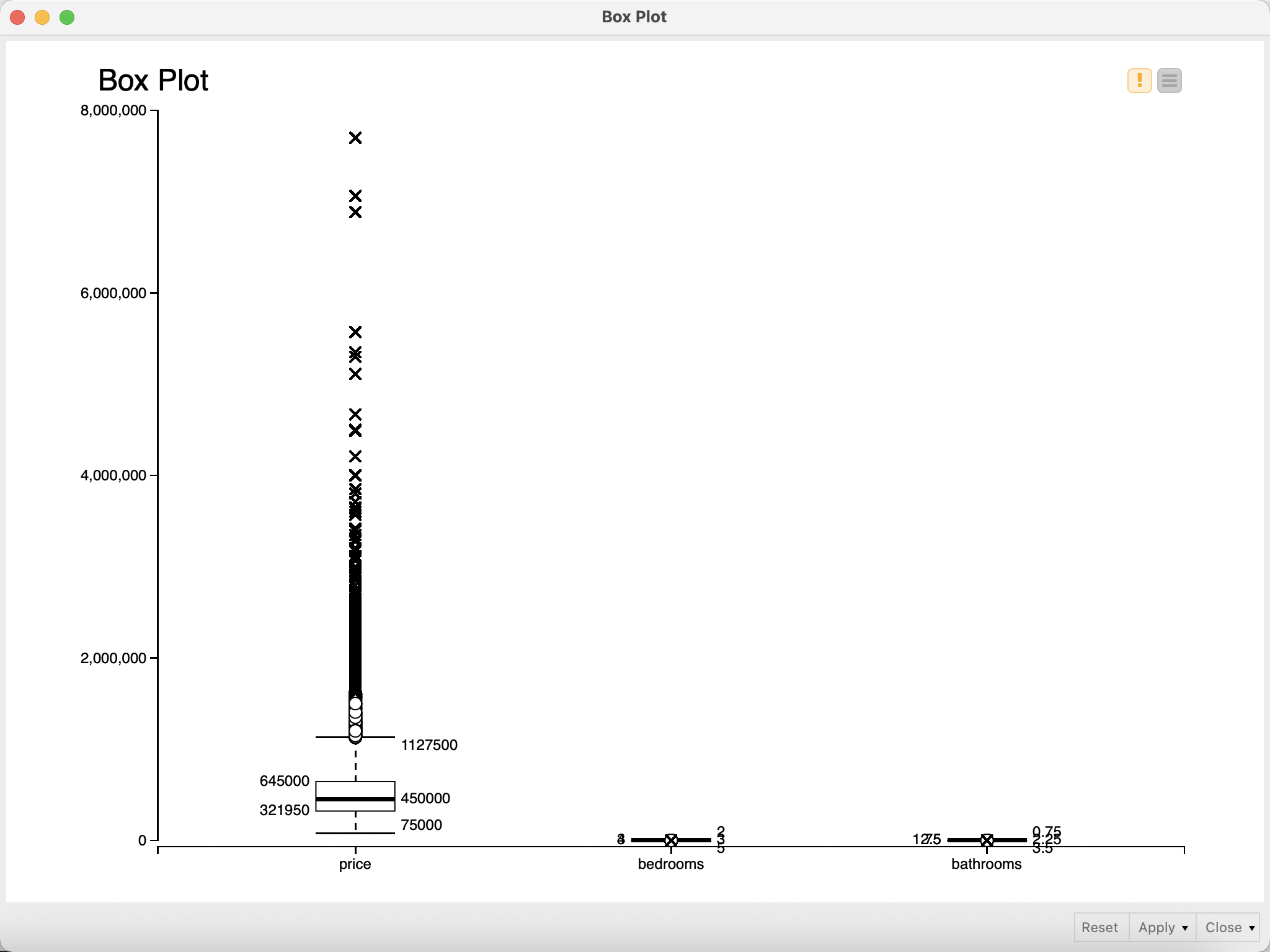1270x952 pixels.
Task: Click the macOS menu bar area
Action: point(635,15)
